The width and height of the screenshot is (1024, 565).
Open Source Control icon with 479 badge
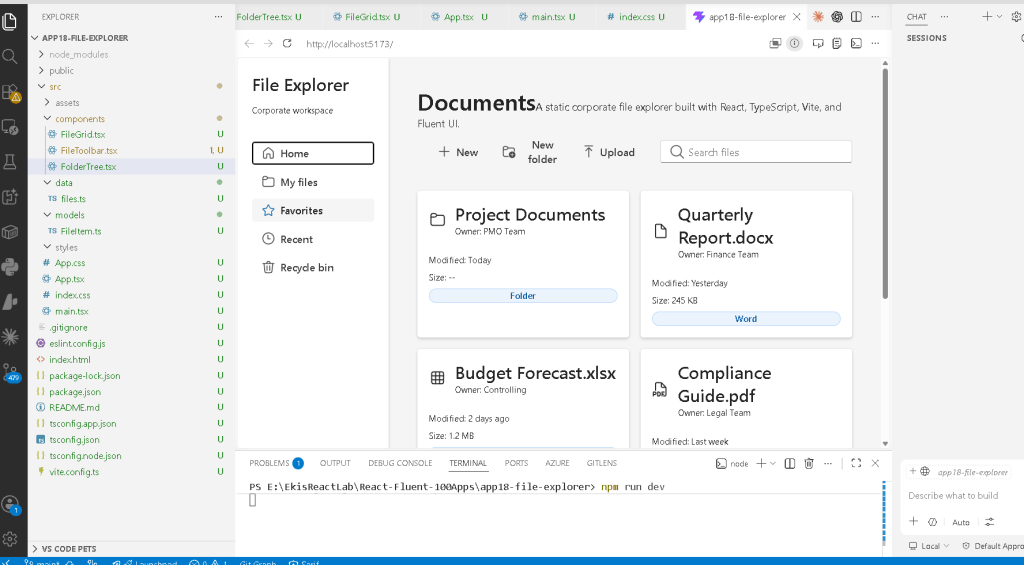click(x=11, y=372)
